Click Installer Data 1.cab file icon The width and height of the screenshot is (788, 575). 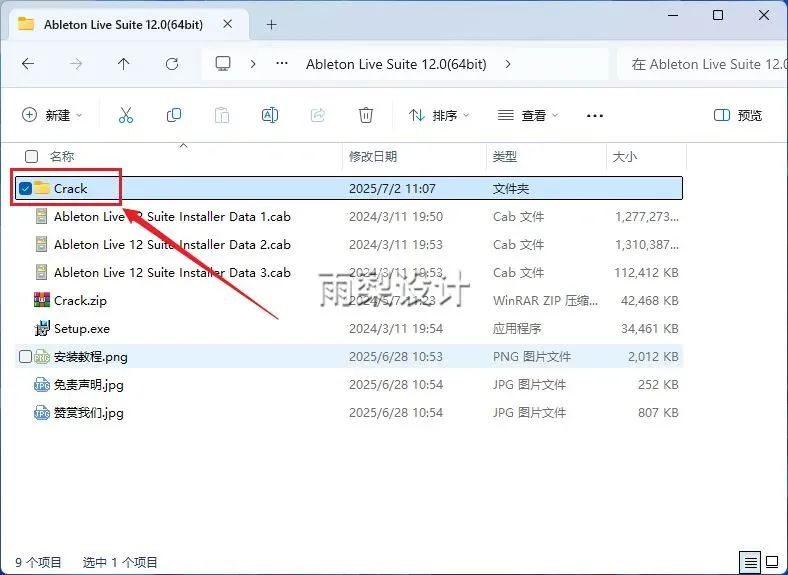click(41, 216)
